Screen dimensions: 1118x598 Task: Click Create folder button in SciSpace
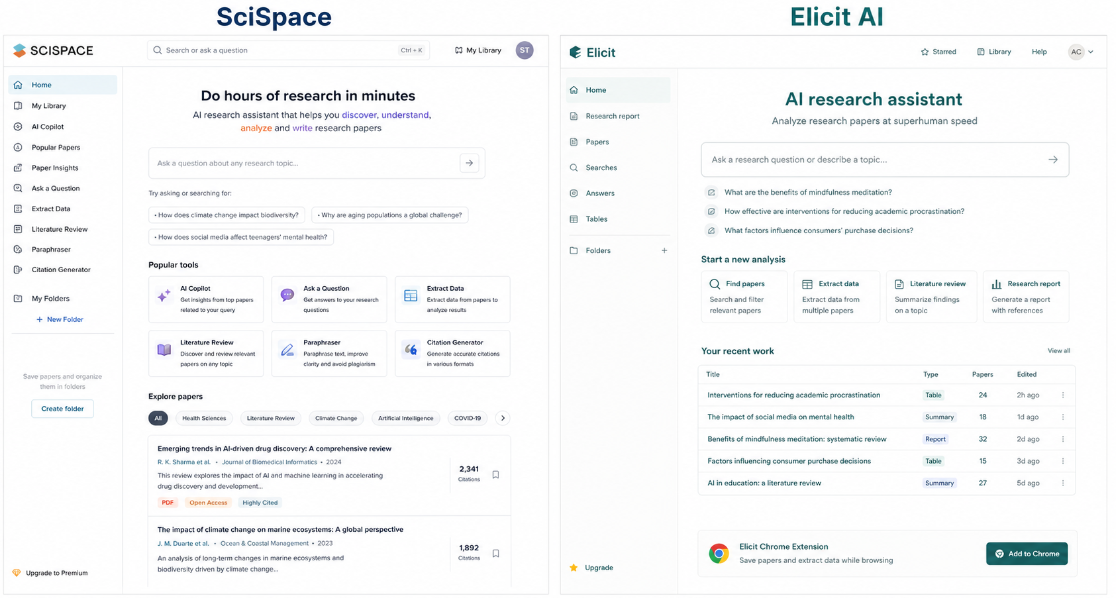(x=62, y=408)
